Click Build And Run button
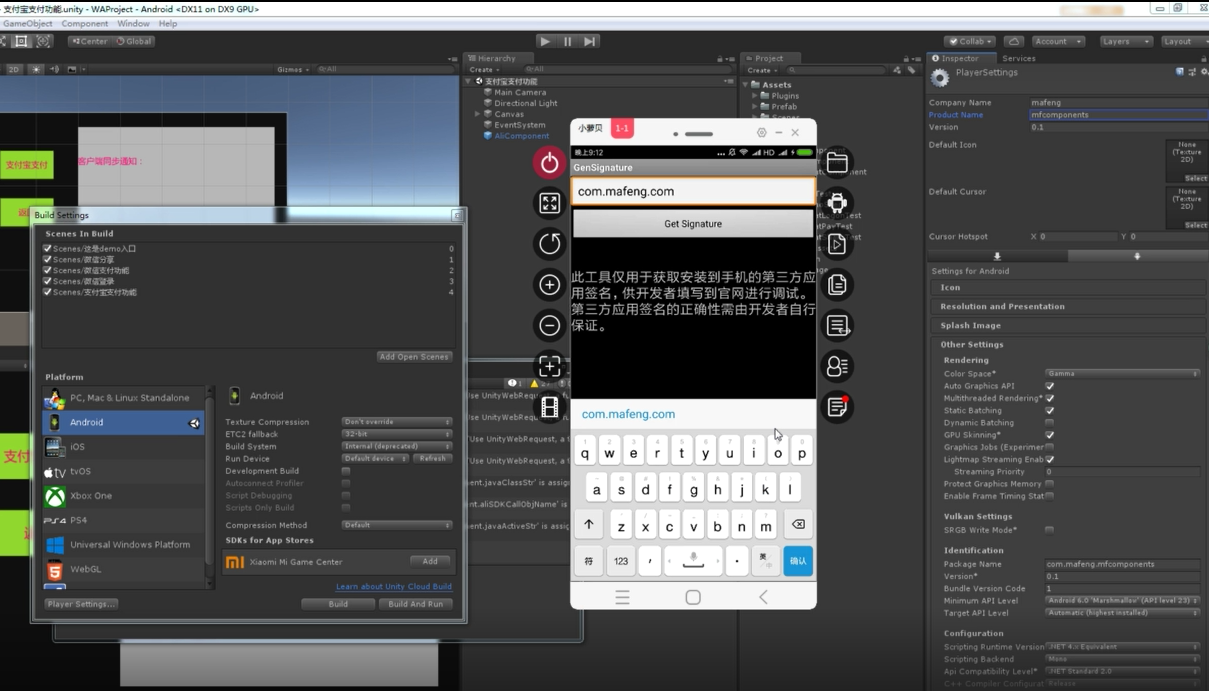 (x=416, y=604)
